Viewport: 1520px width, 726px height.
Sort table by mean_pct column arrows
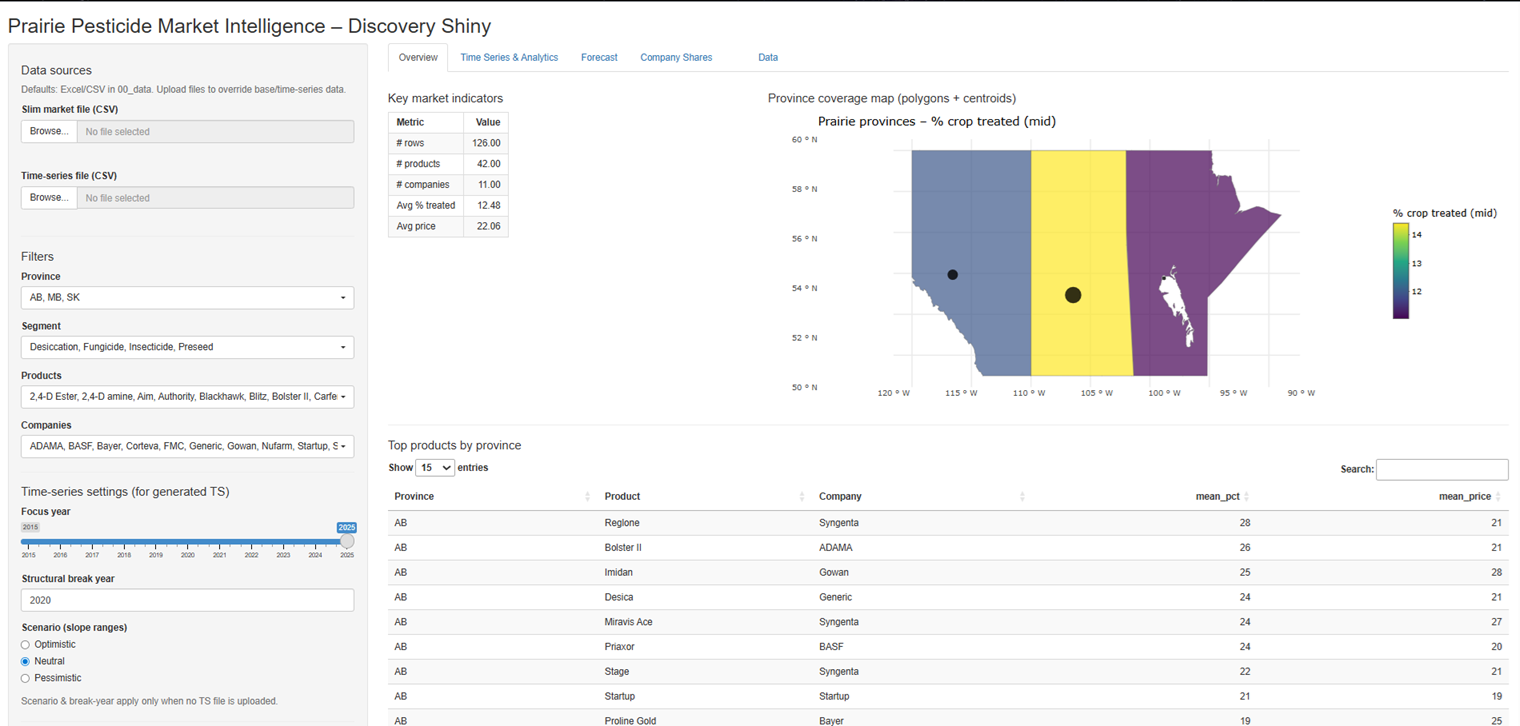pos(1246,497)
